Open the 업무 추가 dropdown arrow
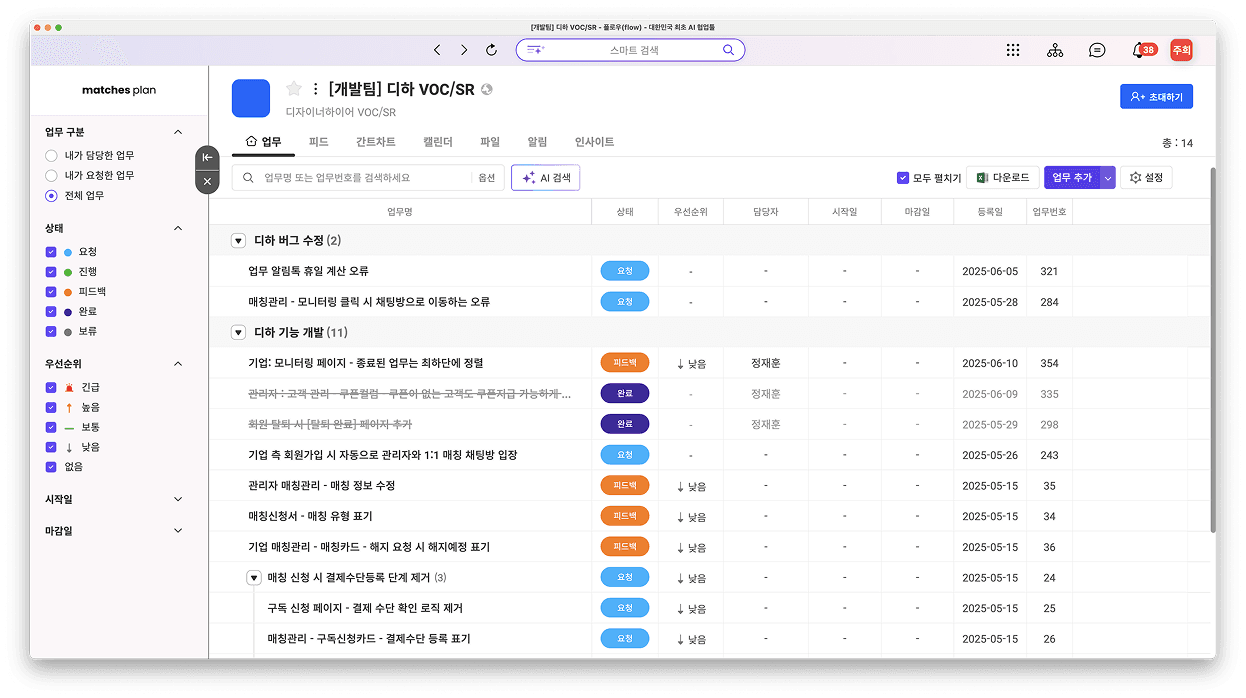Image resolution: width=1246 pixels, height=698 pixels. pyautogui.click(x=1106, y=178)
